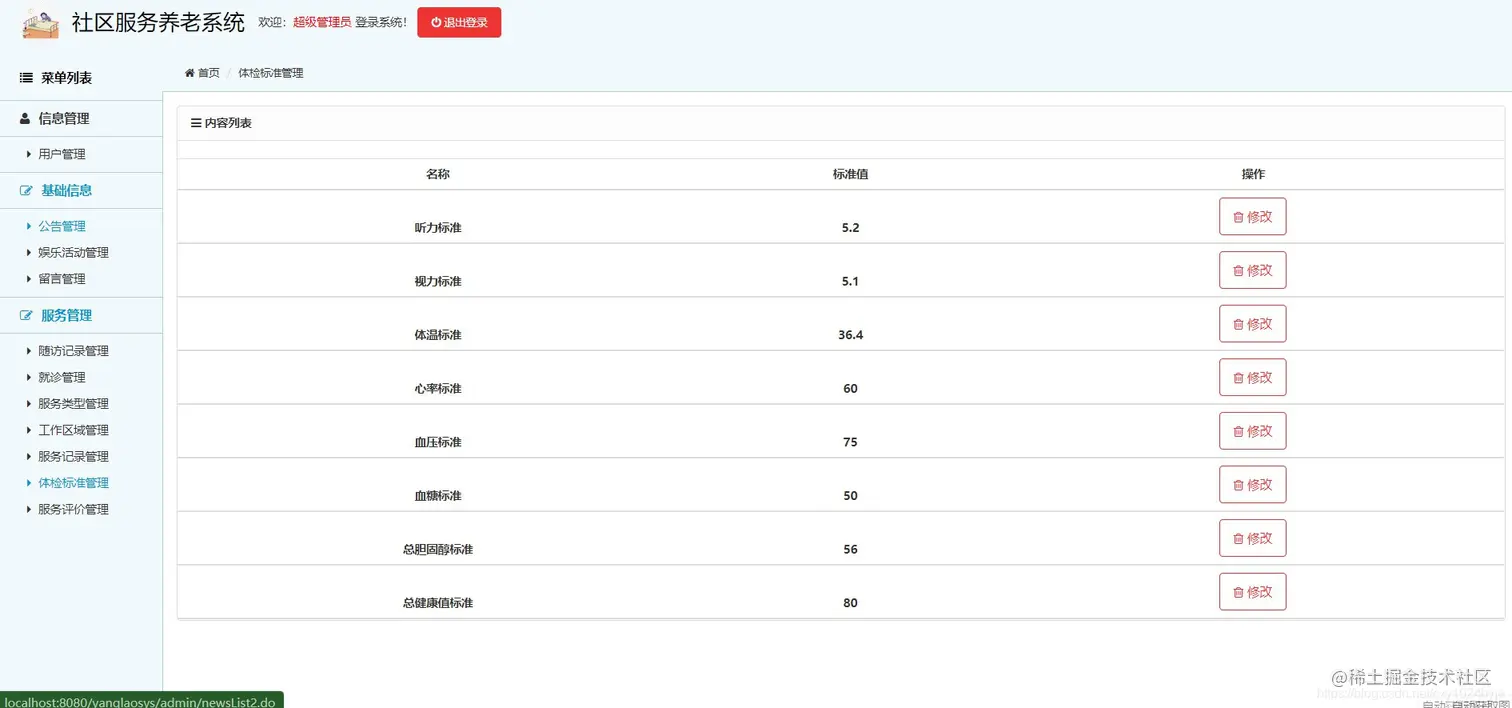The image size is (1512, 708).
Task: Click the arrow before 娱乐活动管理
Action: pyautogui.click(x=29, y=253)
